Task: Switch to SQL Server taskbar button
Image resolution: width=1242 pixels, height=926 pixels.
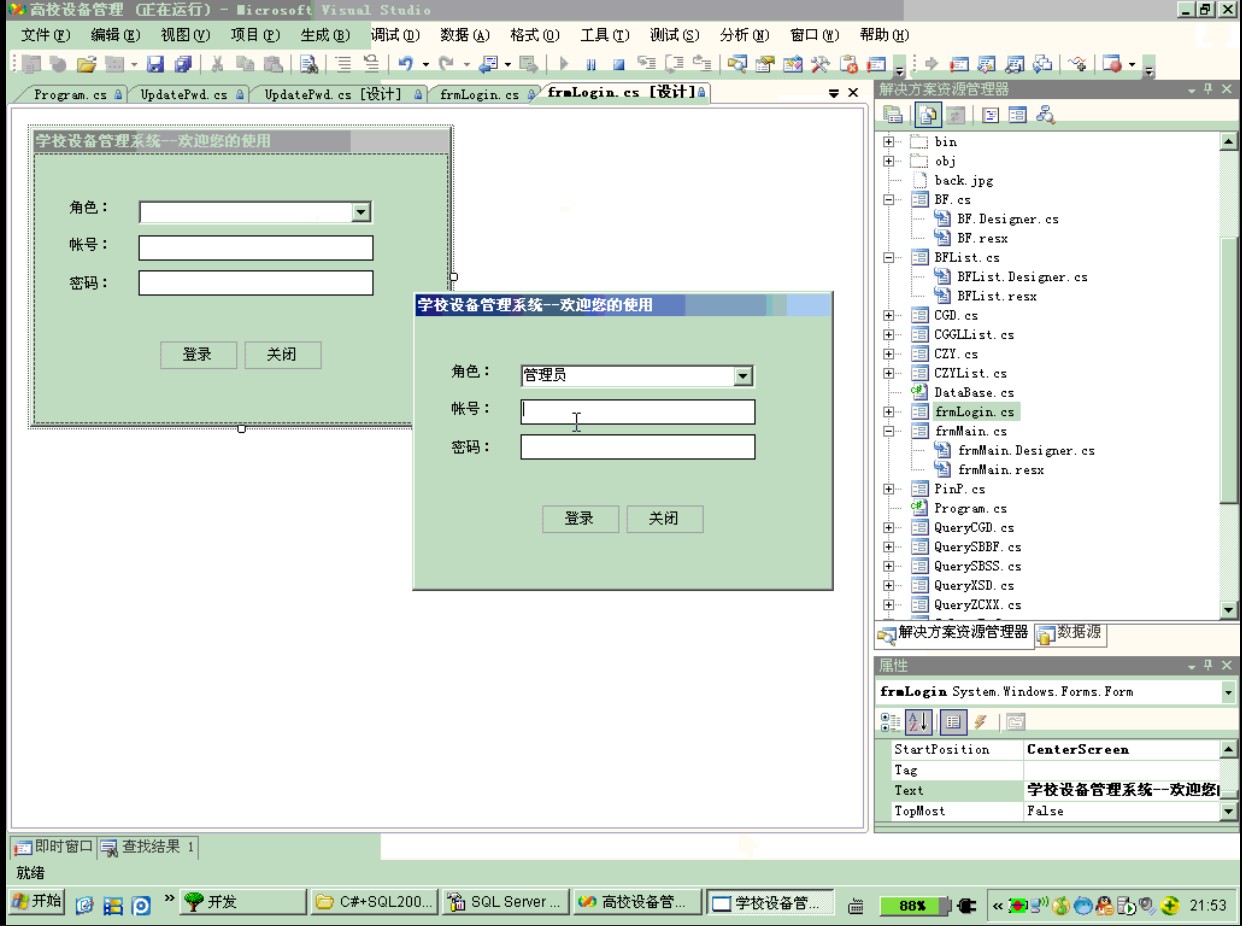Action: (506, 903)
